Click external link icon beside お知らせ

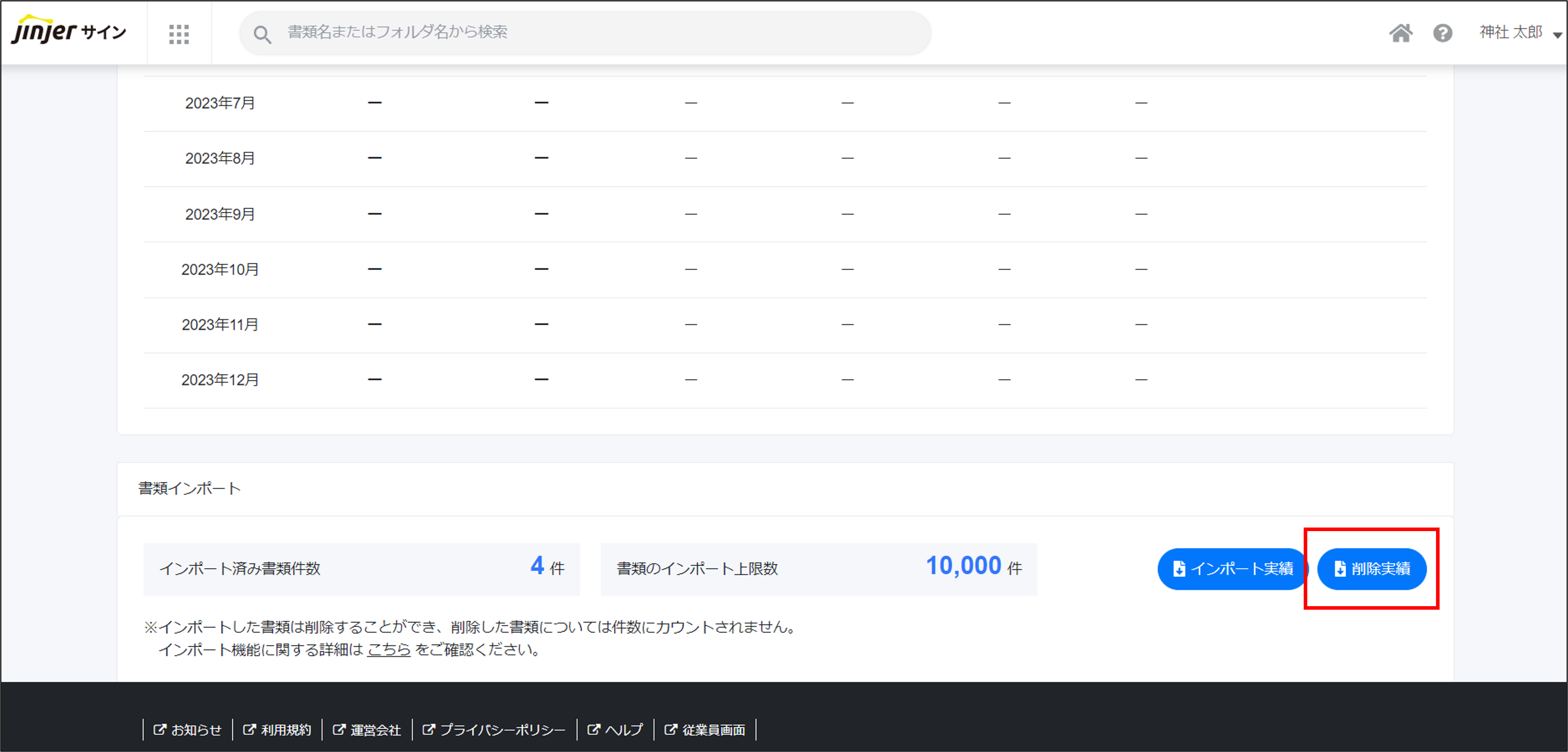pos(159,729)
